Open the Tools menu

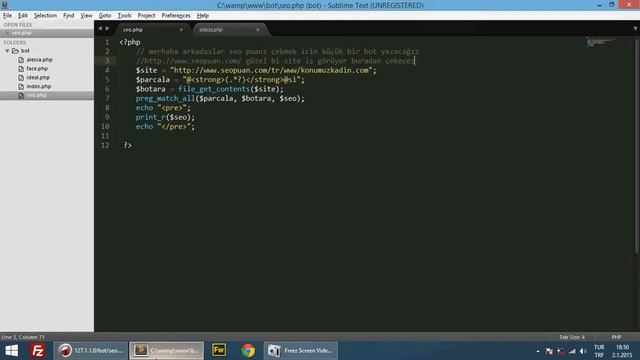tap(124, 16)
